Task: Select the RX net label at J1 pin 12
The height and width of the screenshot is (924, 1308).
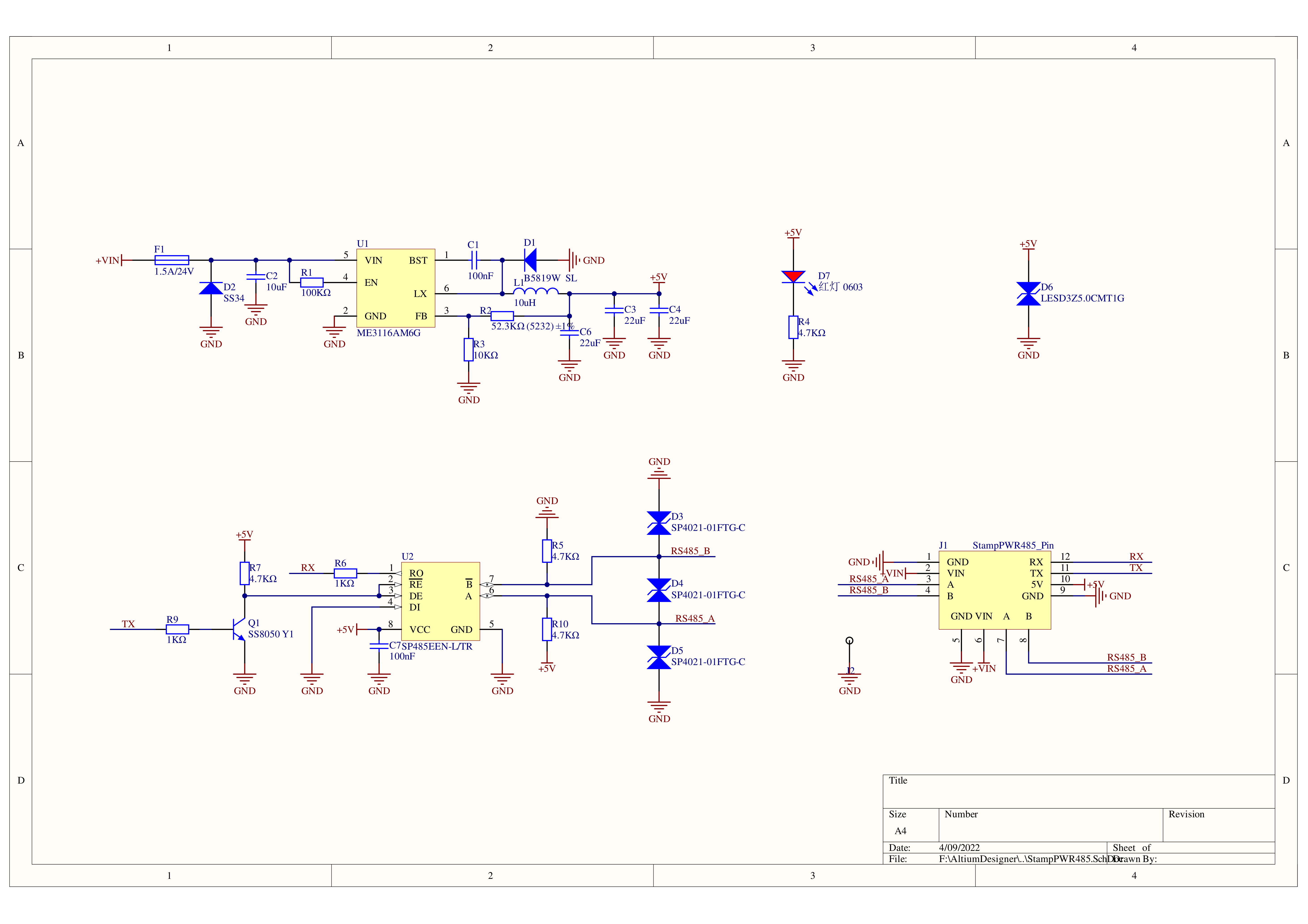Action: (x=1136, y=557)
